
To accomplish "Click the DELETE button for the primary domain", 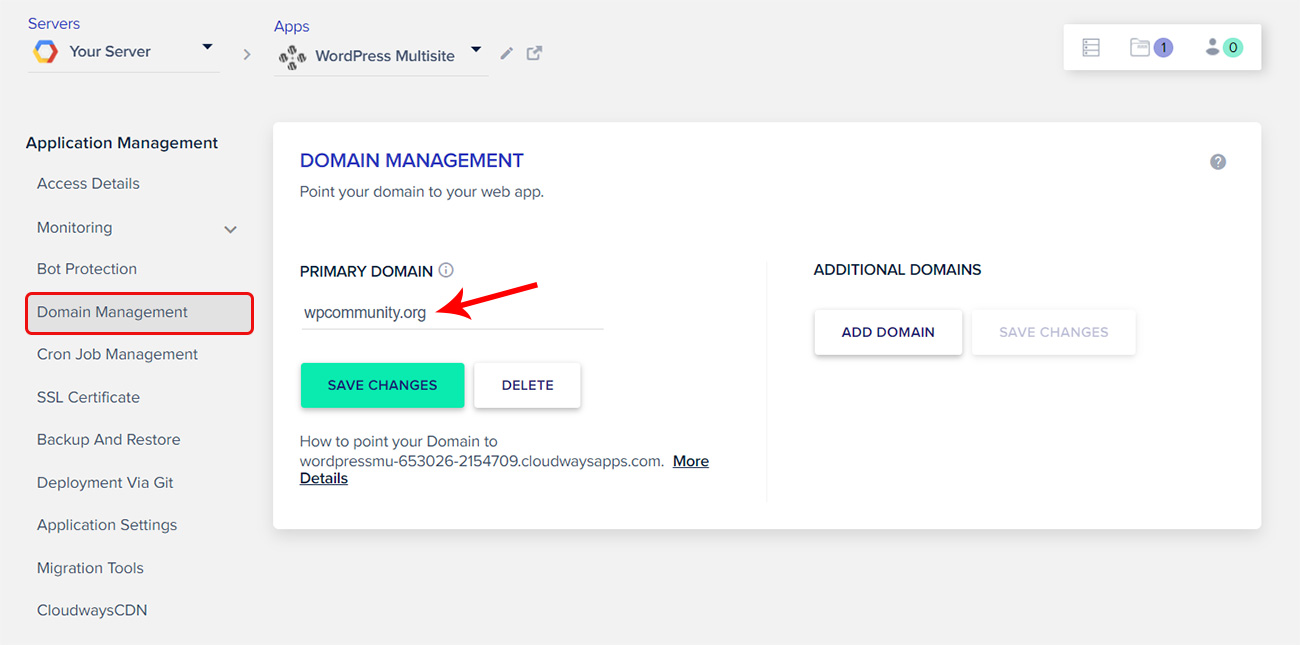I will coord(527,385).
